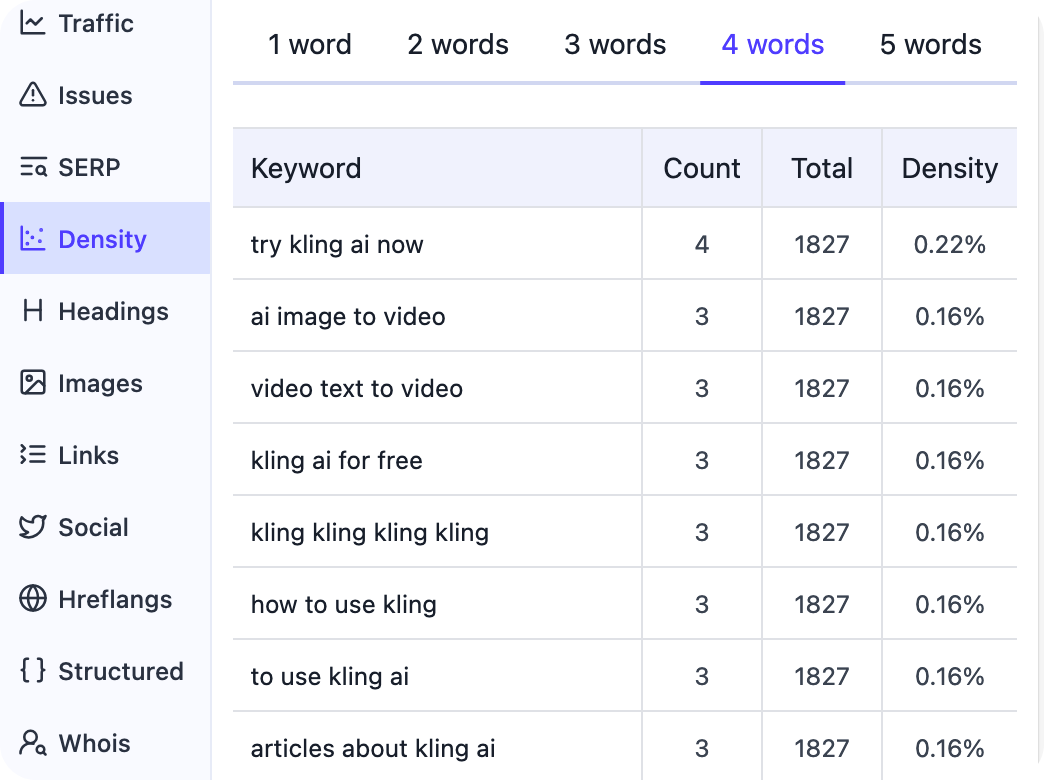1044x780 pixels.
Task: Click the Whois person-search icon
Action: click(x=33, y=743)
